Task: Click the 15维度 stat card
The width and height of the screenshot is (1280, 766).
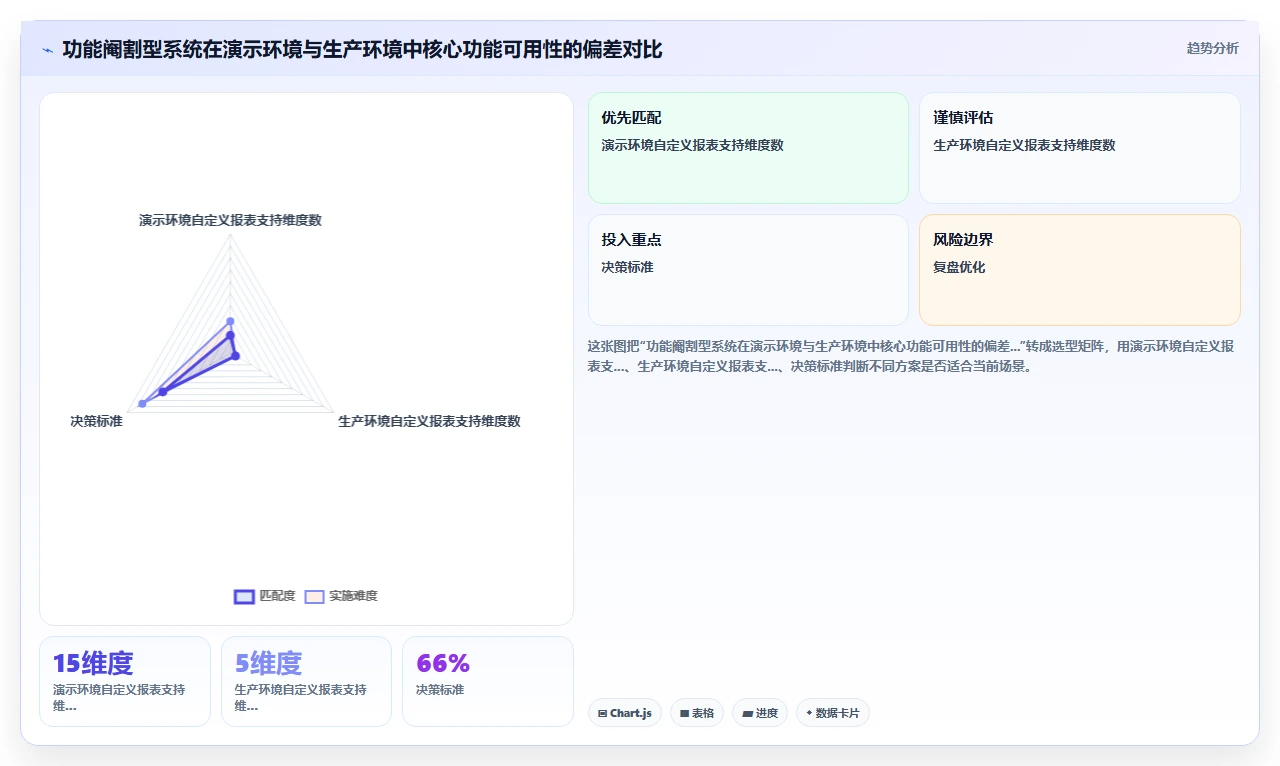Action: pyautogui.click(x=125, y=681)
